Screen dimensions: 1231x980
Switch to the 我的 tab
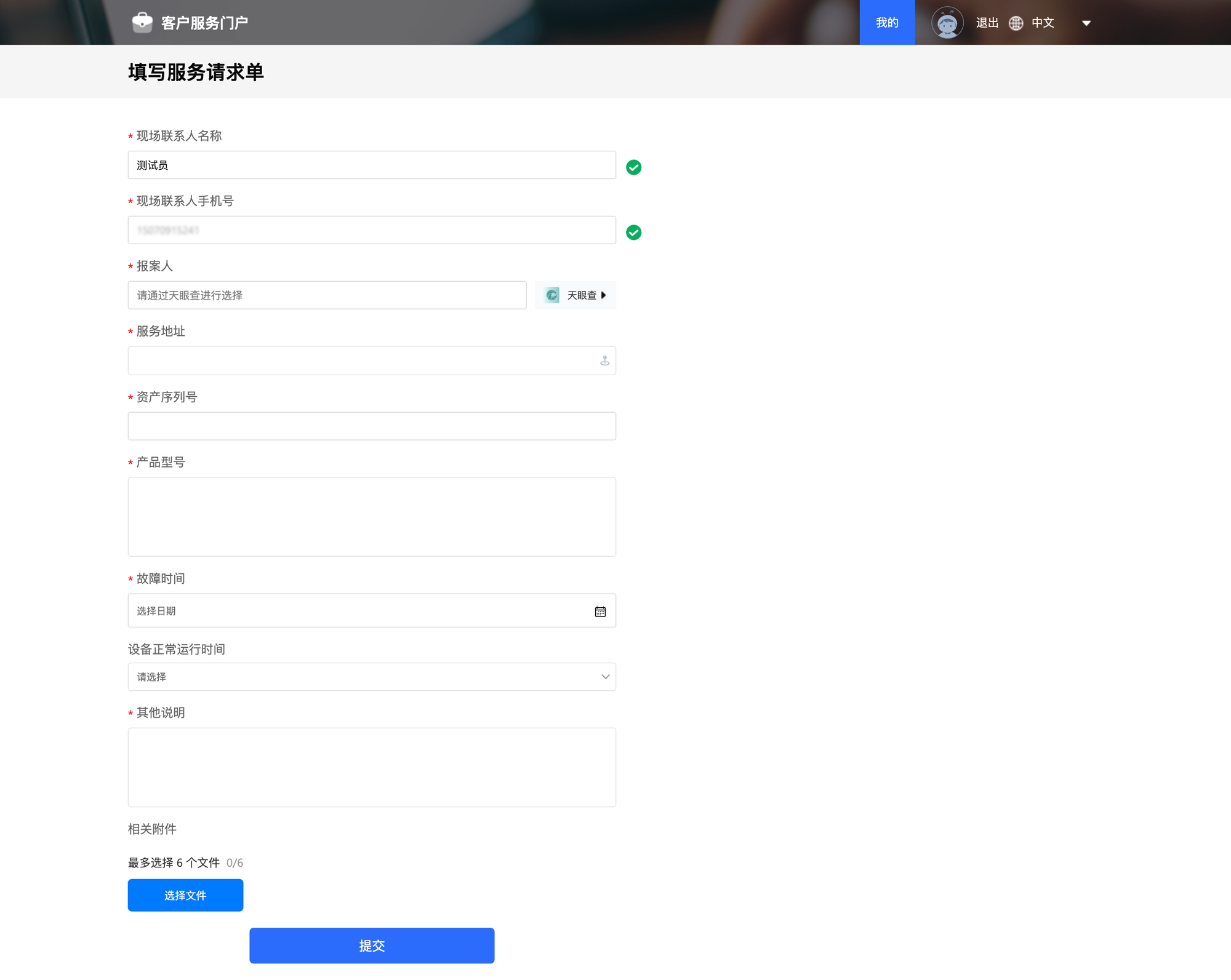[x=887, y=23]
